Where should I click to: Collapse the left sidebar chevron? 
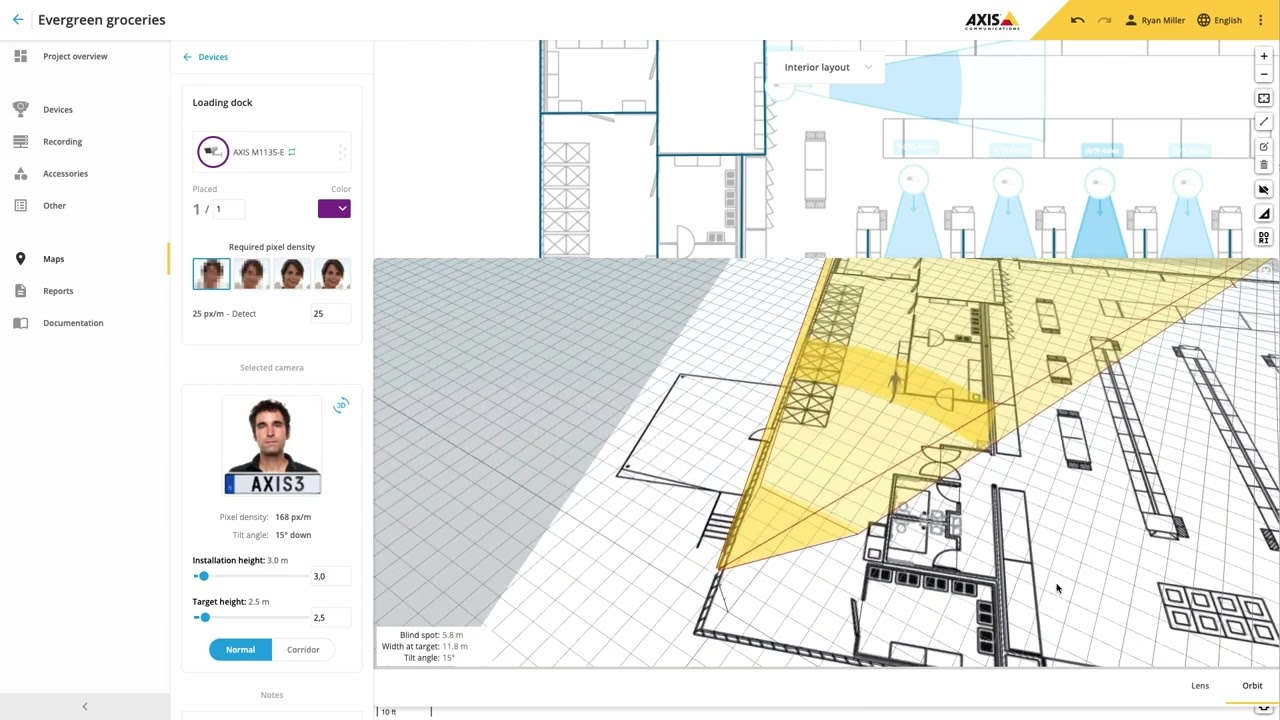(85, 707)
